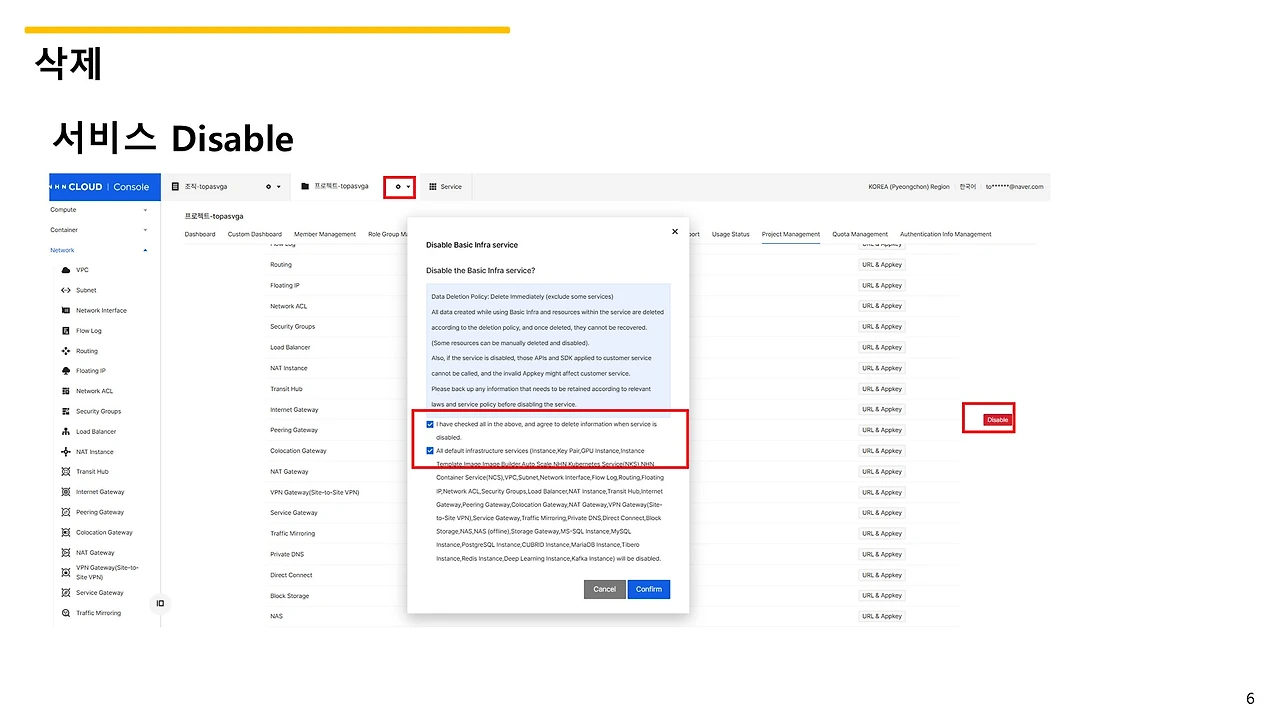The height and width of the screenshot is (720, 1280).
Task: Open the Peering Gateway sidebar icon
Action: pos(66,512)
